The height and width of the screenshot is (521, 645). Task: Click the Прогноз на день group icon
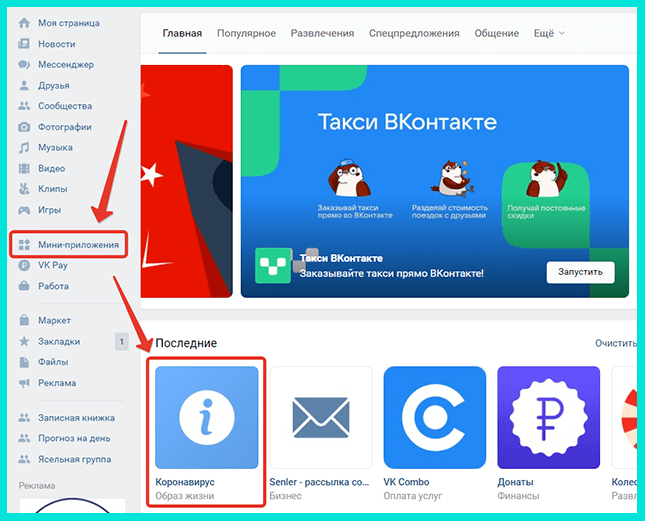24,438
